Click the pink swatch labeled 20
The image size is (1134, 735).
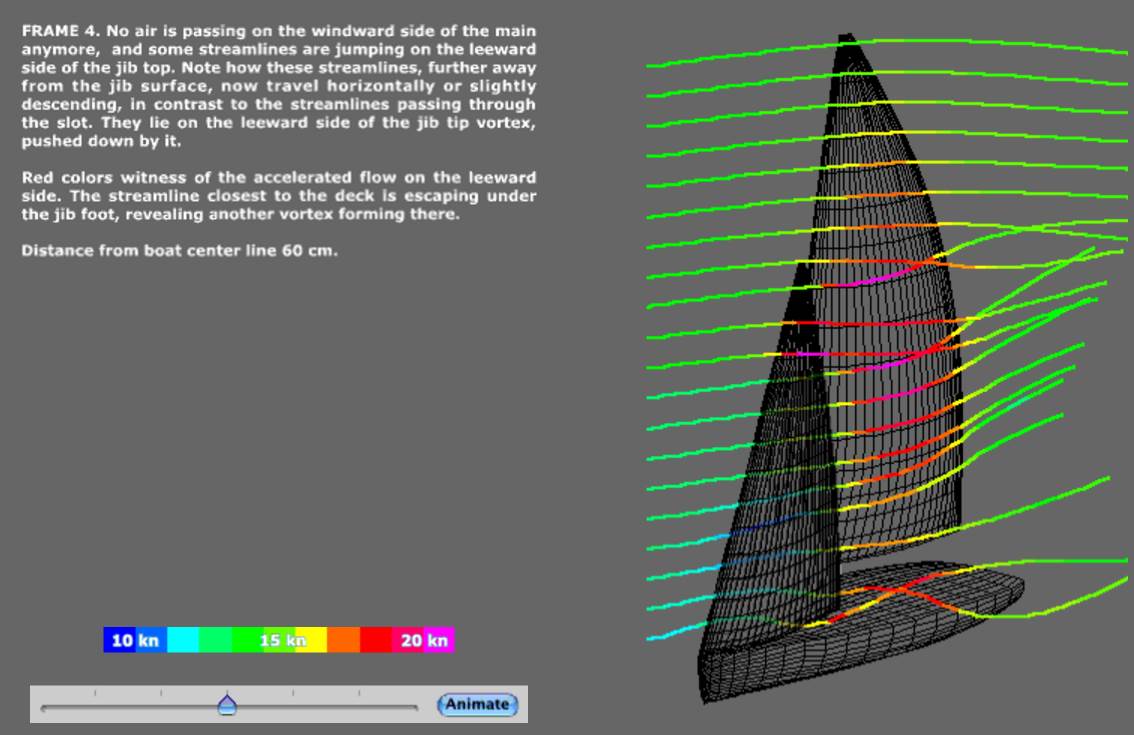tap(407, 640)
